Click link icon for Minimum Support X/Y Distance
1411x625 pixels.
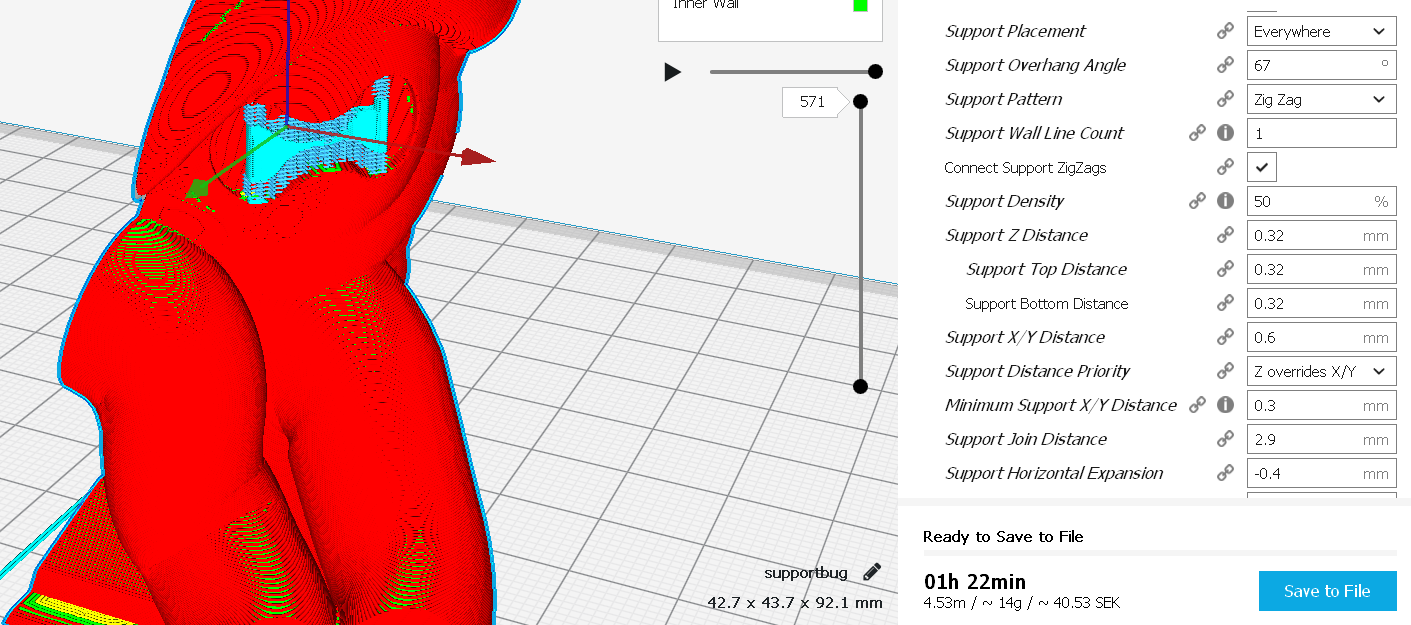1197,405
